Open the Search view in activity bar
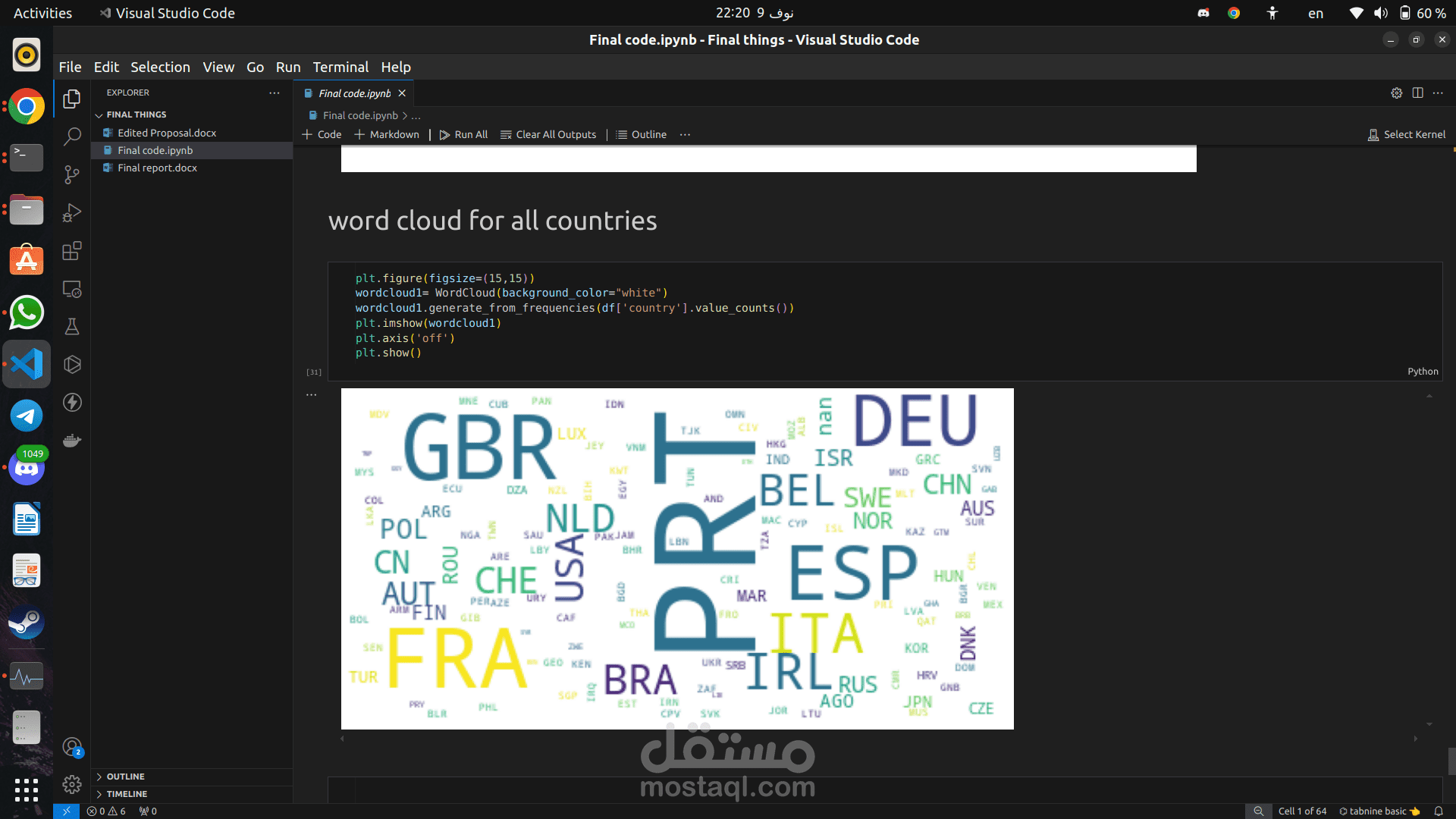 [x=72, y=136]
